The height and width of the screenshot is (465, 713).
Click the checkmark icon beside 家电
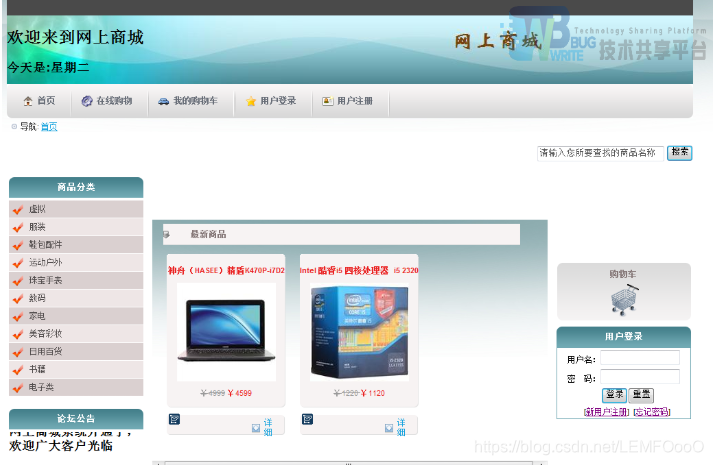pos(18,316)
